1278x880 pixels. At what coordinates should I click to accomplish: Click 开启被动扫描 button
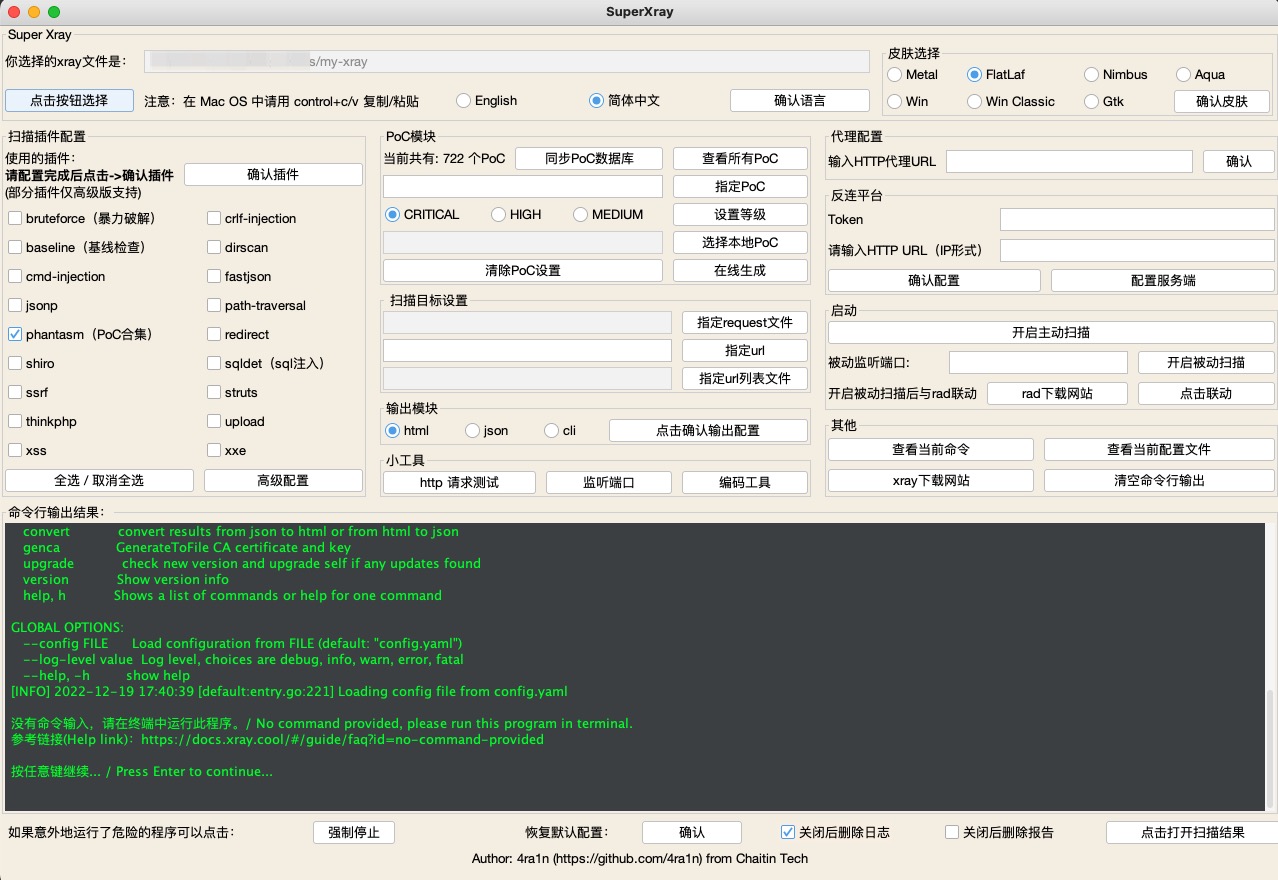pyautogui.click(x=1206, y=362)
